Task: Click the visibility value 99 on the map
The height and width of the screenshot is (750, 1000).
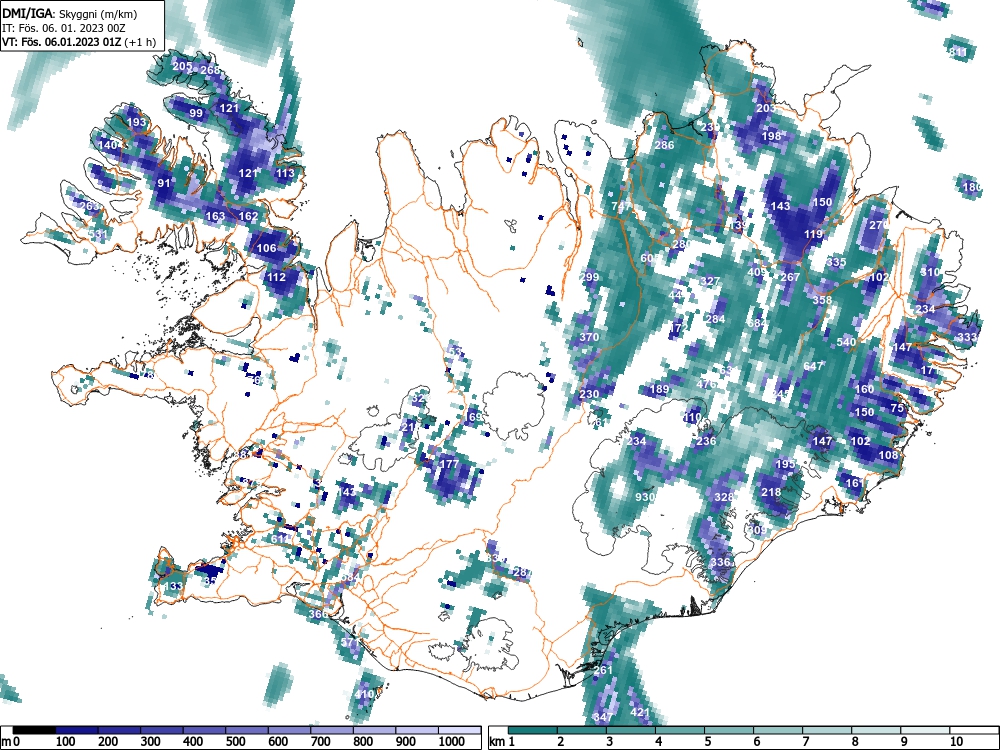Action: click(x=196, y=114)
